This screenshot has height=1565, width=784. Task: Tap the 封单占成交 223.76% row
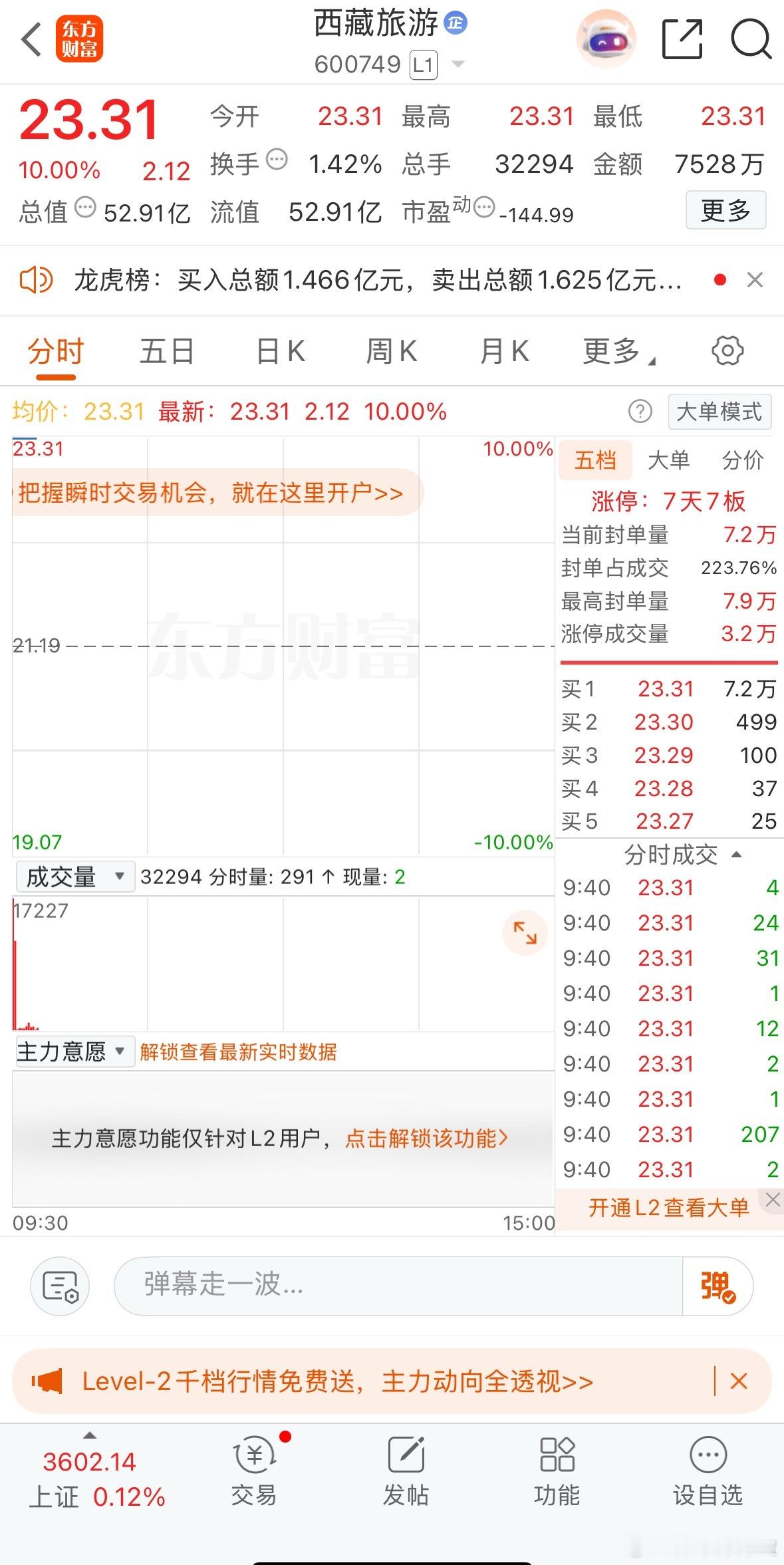click(669, 568)
